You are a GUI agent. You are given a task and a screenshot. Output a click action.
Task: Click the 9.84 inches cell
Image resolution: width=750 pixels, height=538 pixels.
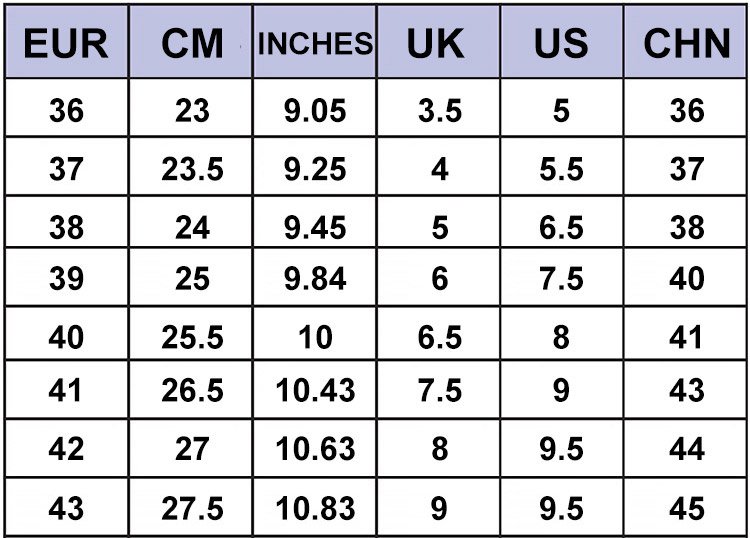point(315,278)
